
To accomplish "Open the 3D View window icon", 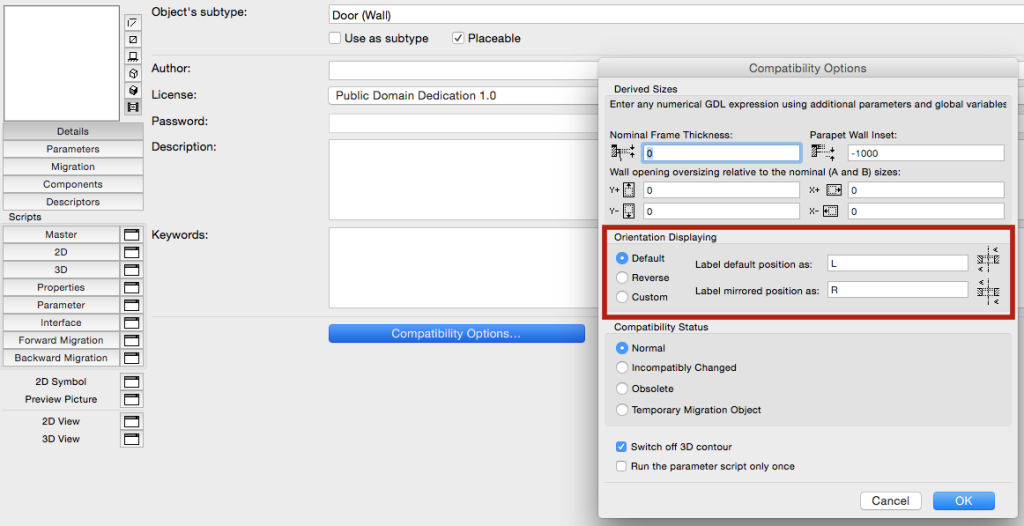I will [132, 439].
